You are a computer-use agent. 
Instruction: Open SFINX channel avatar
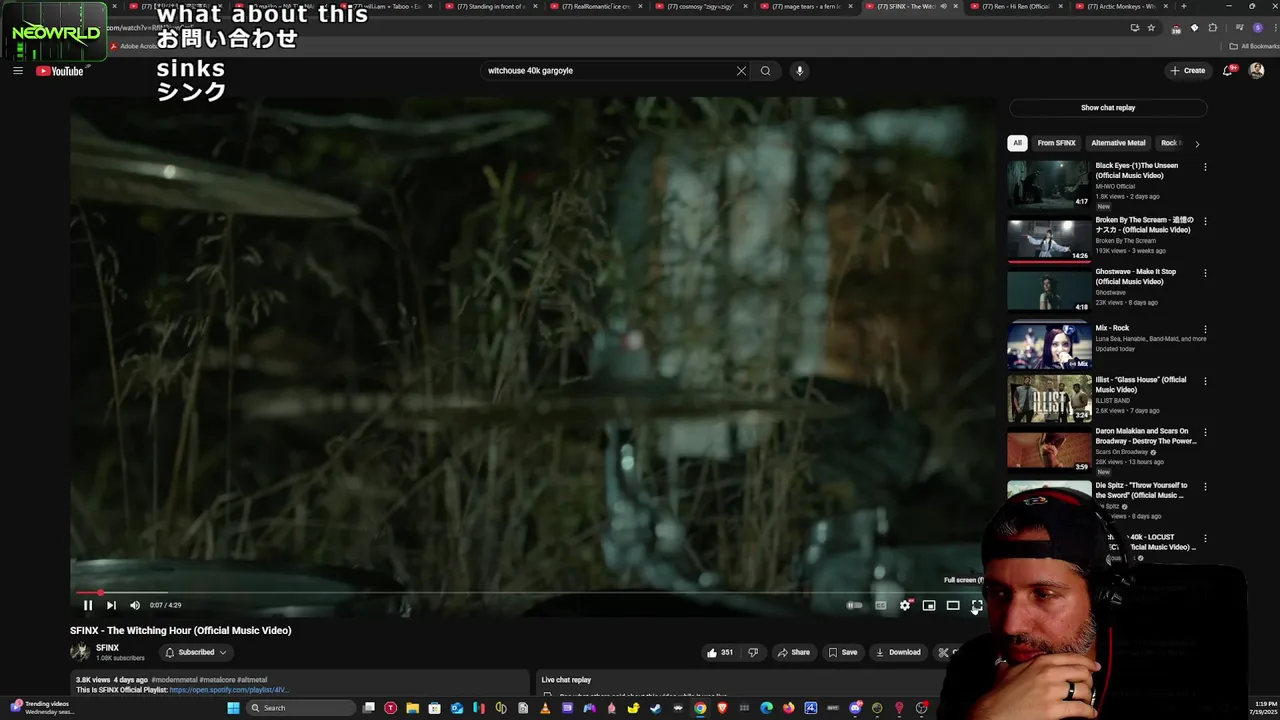click(80, 652)
